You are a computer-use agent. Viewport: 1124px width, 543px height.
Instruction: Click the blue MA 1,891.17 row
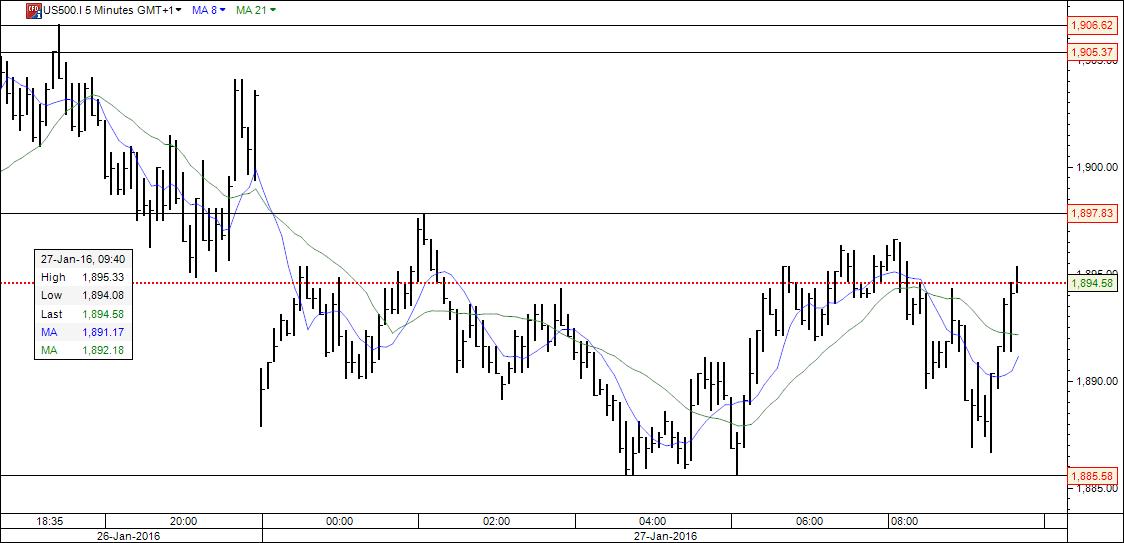(x=83, y=332)
